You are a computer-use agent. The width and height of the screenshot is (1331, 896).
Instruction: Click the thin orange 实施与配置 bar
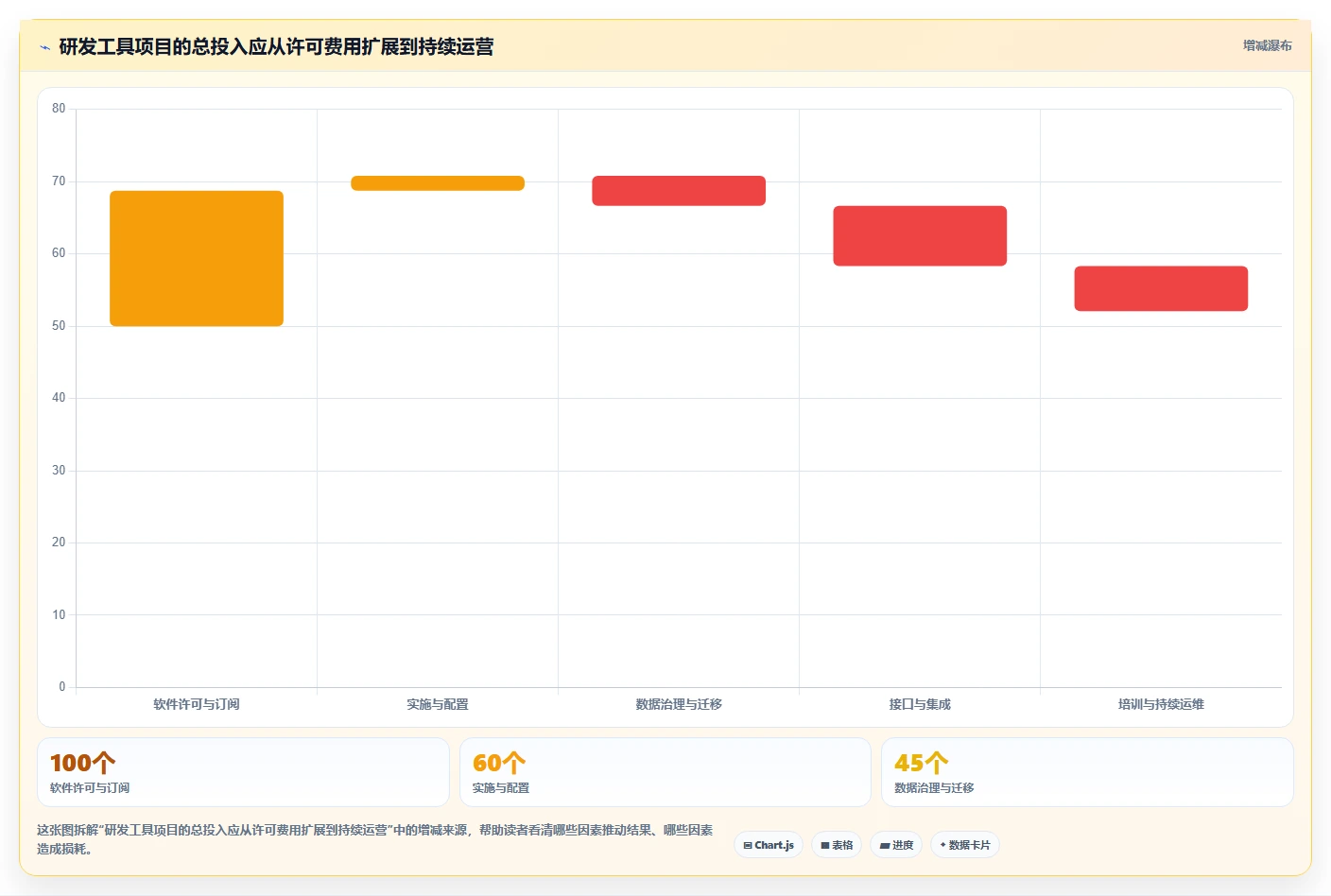(x=438, y=183)
